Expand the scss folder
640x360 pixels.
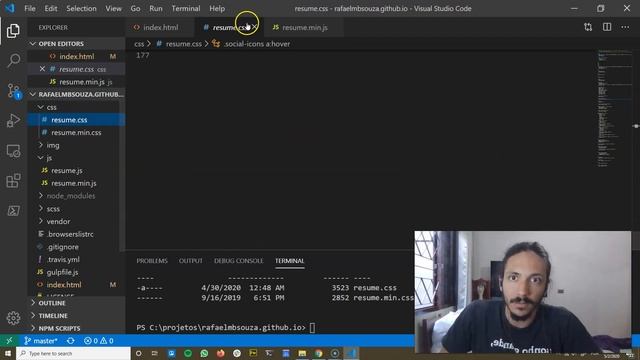tap(76, 209)
